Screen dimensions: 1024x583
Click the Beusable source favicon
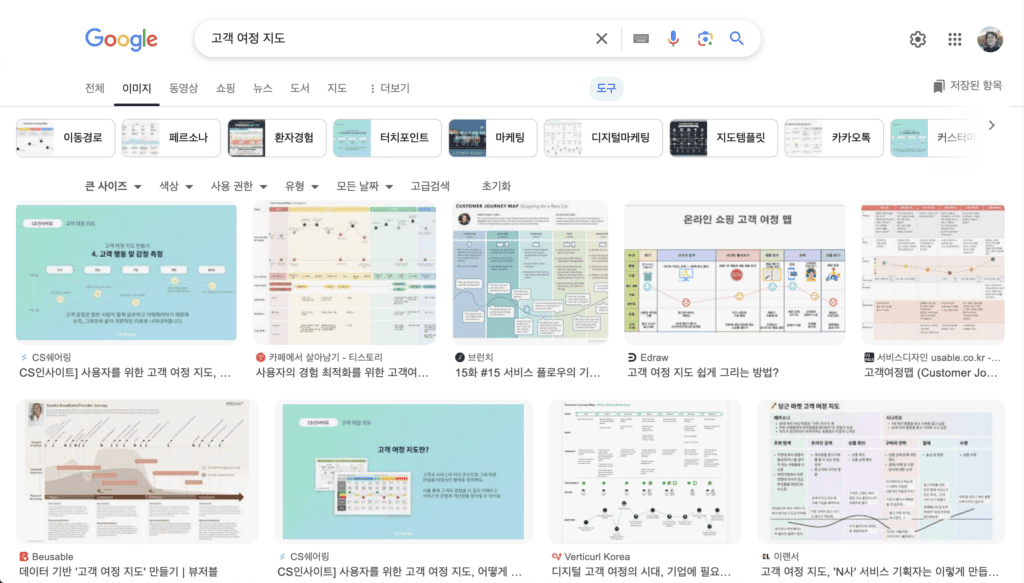click(24, 557)
